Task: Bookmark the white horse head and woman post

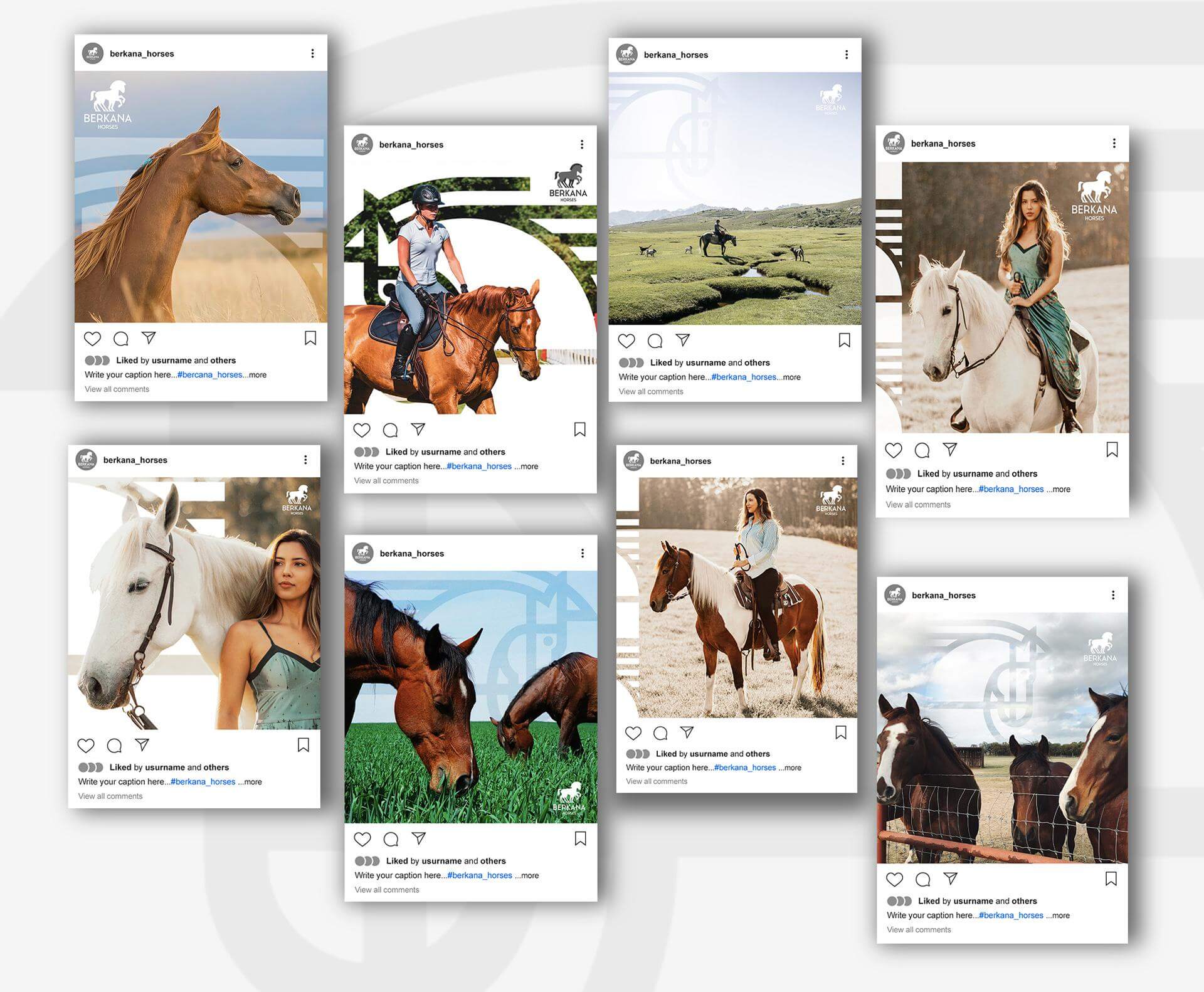Action: point(304,745)
